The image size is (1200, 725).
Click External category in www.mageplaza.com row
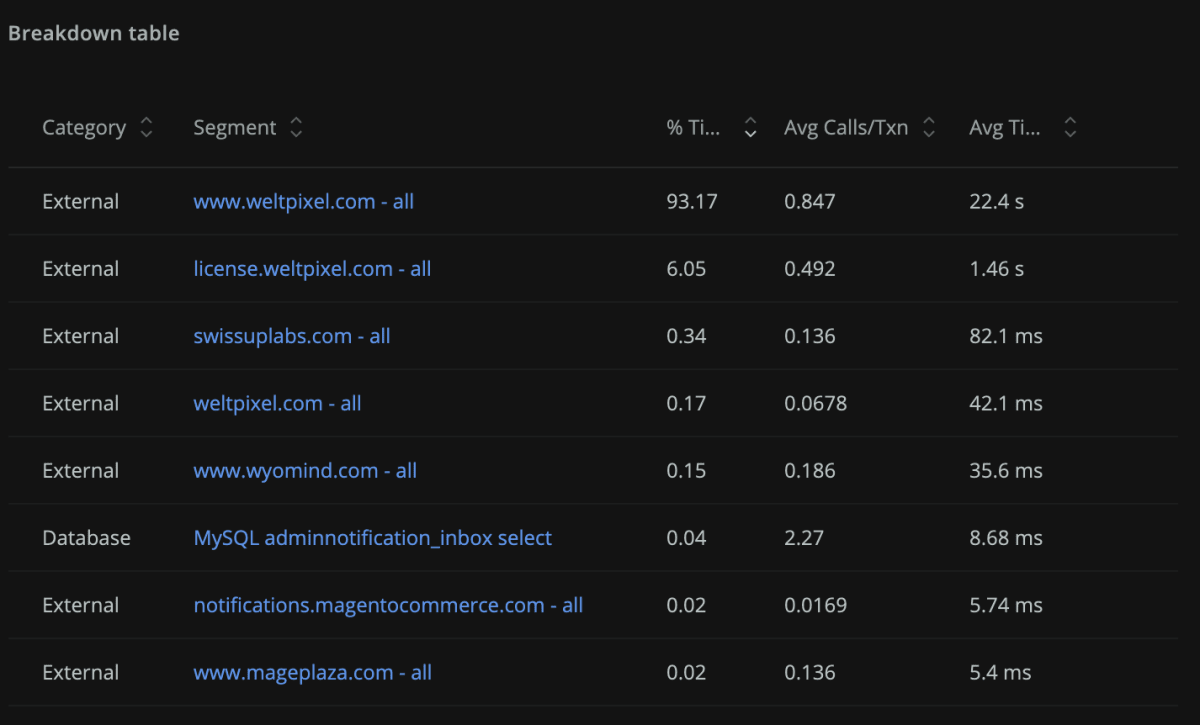tap(81, 673)
